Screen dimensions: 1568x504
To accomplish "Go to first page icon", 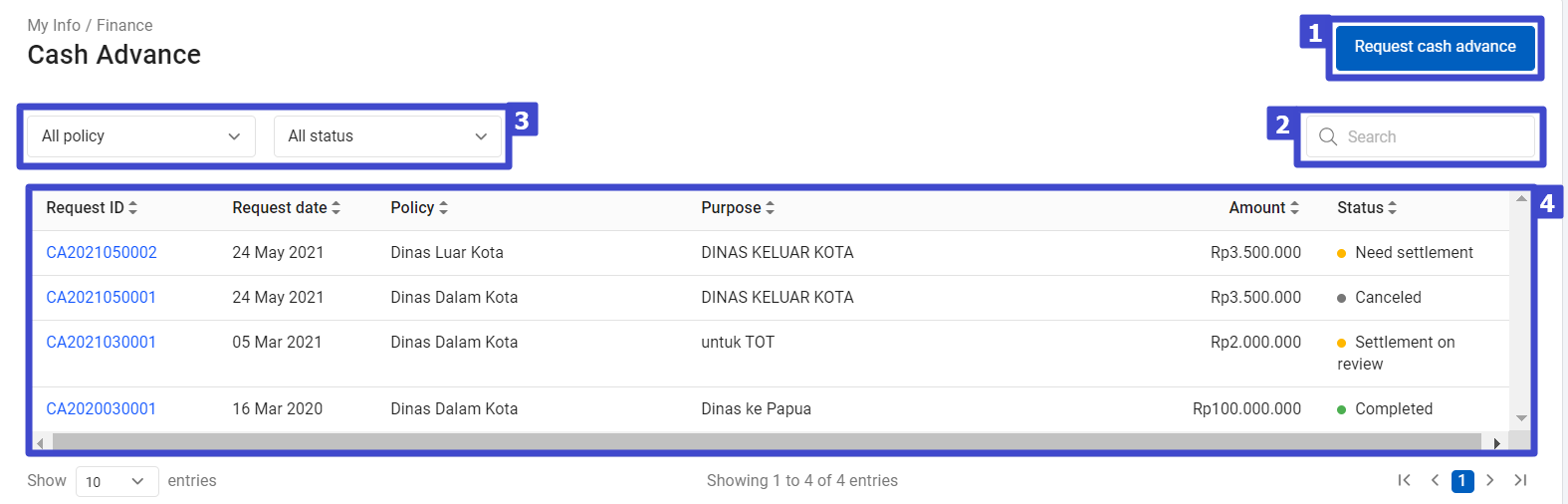I will click(x=1404, y=480).
